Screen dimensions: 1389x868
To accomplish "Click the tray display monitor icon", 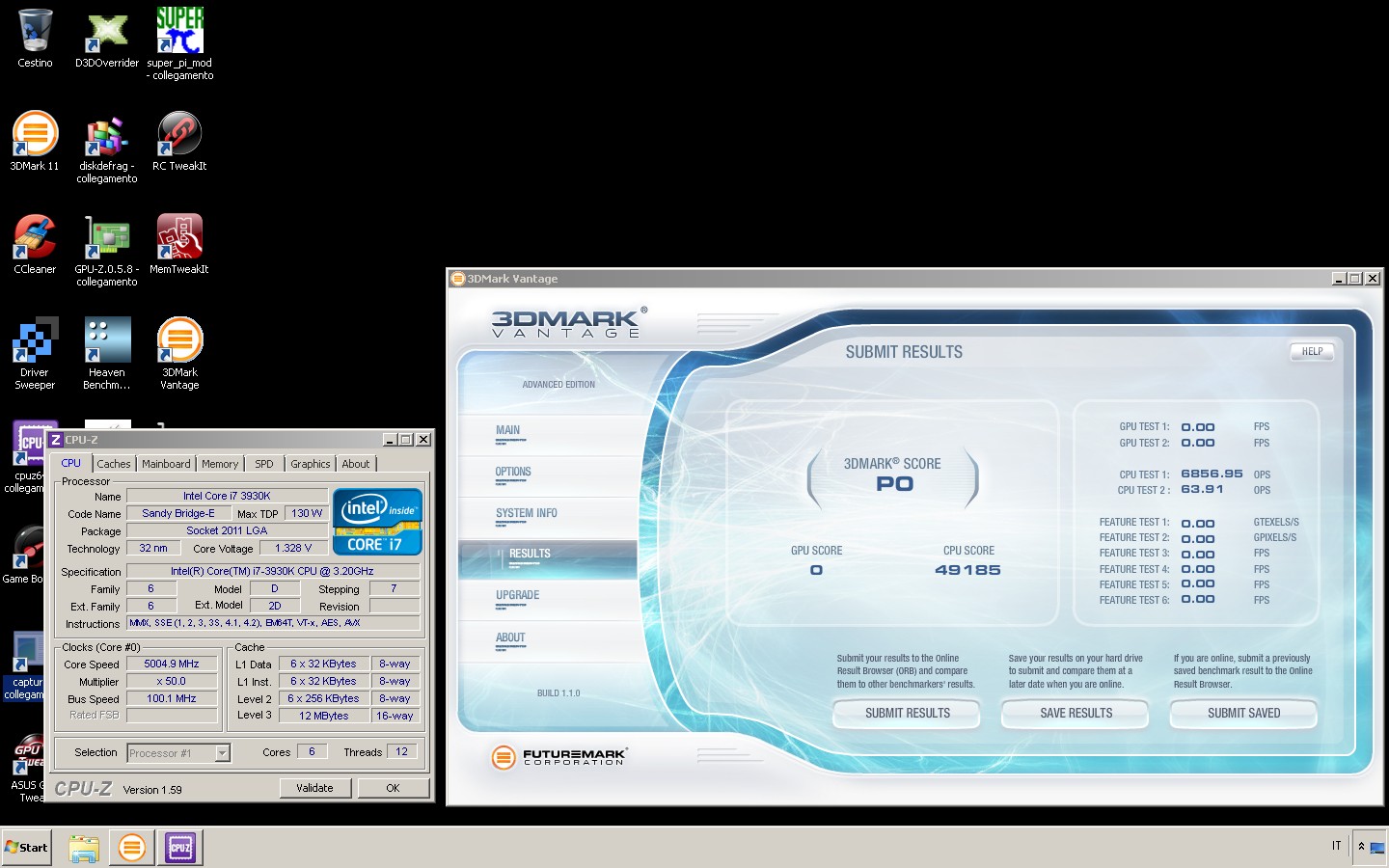I will (1377, 849).
